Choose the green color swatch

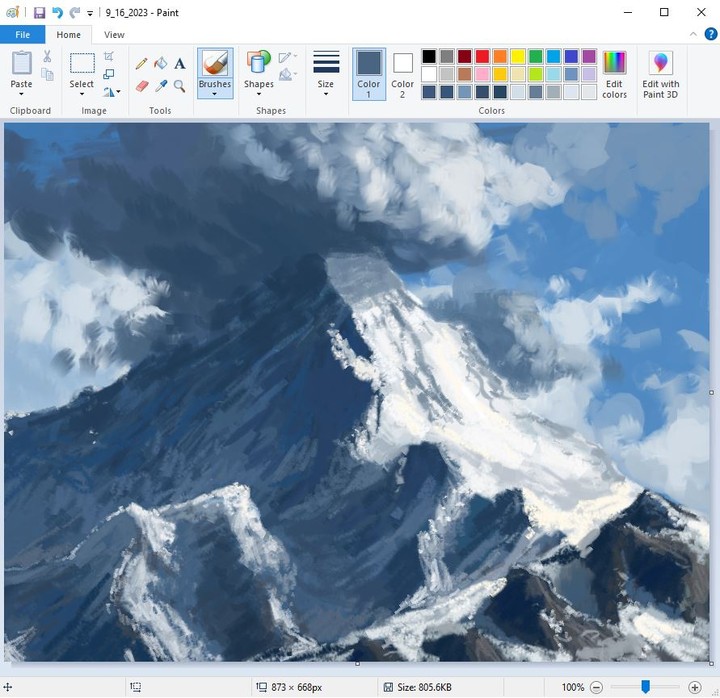(535, 56)
